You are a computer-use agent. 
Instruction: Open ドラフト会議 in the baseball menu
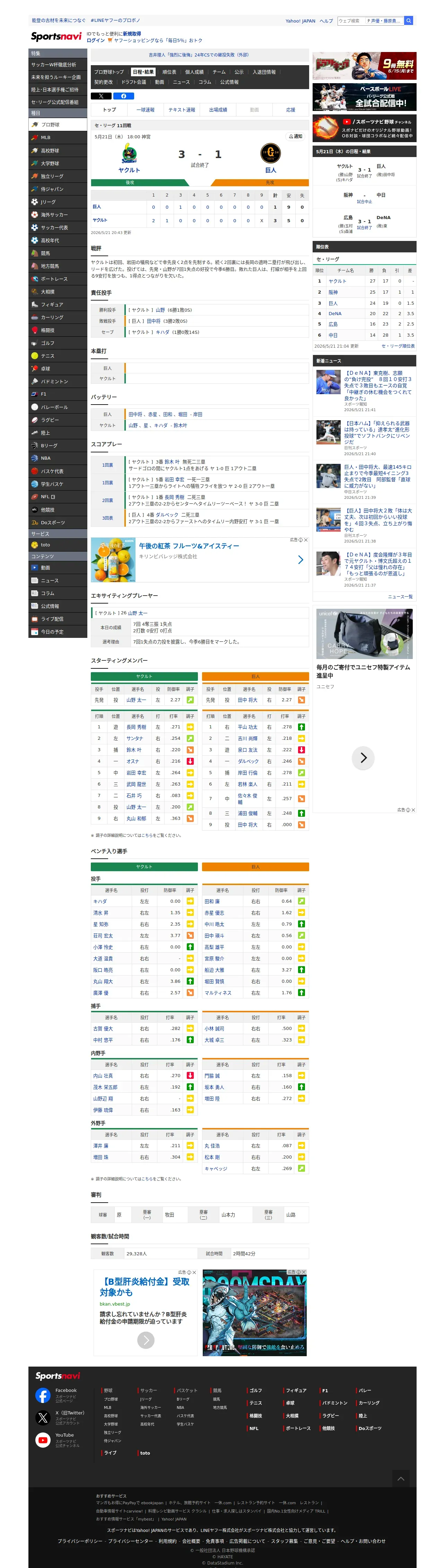(133, 82)
